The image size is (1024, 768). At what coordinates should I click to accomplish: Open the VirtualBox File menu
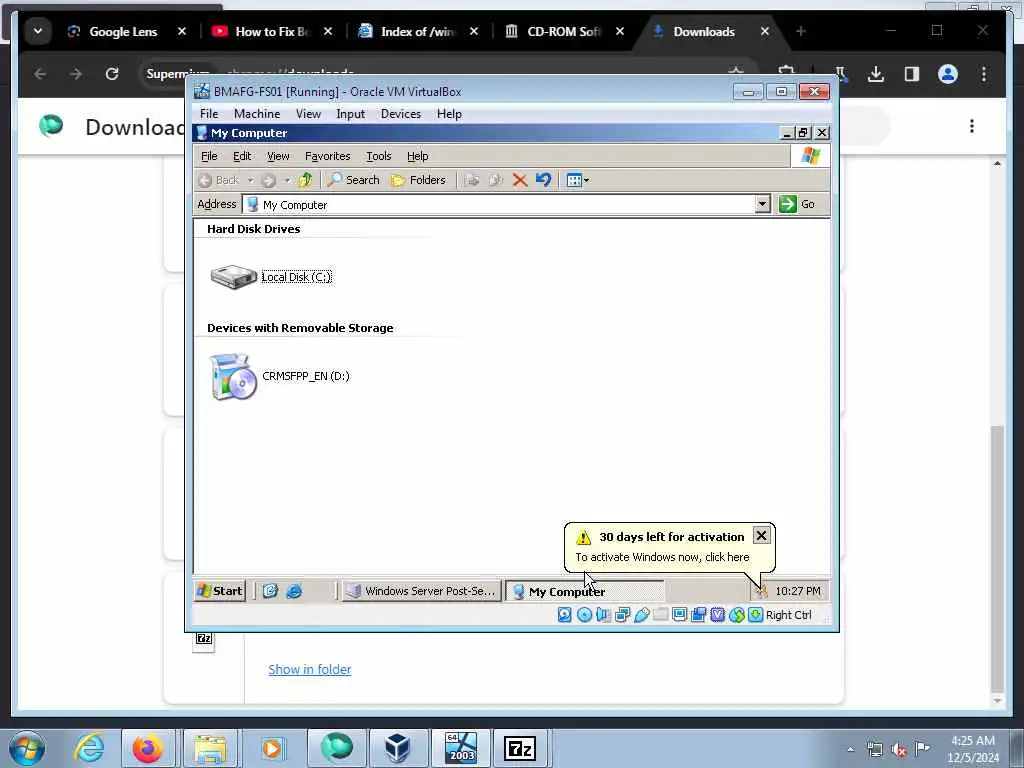coord(209,114)
